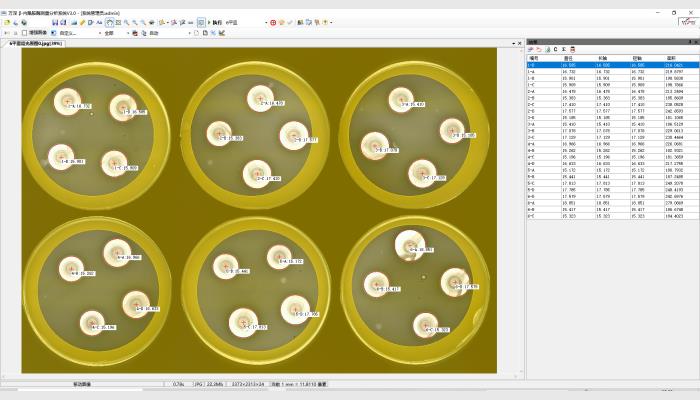Choose the 'Aa' text annotation tool
700x400 pixels.
click(x=98, y=22)
